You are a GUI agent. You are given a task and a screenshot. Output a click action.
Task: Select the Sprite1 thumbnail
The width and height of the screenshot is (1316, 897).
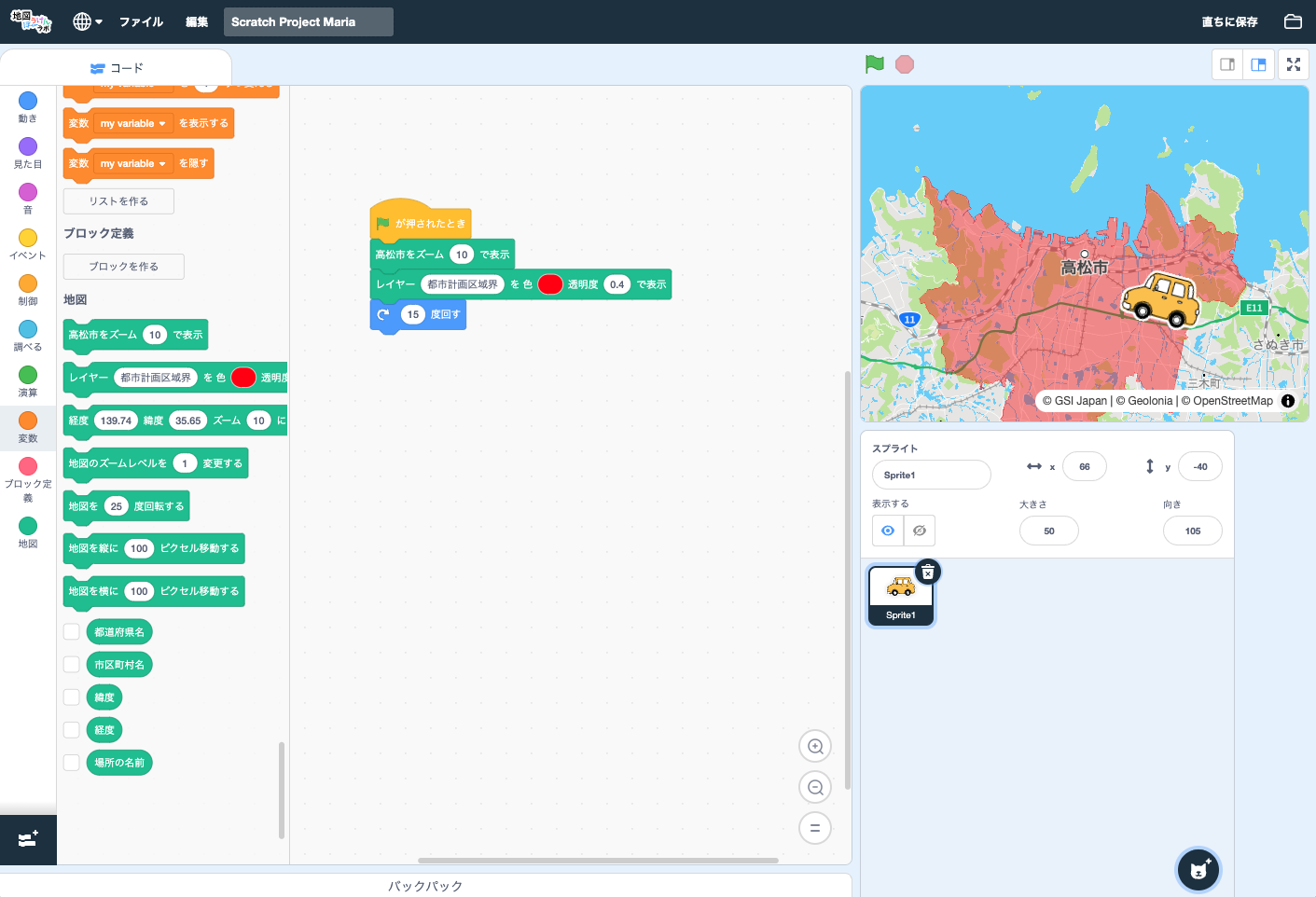(900, 596)
